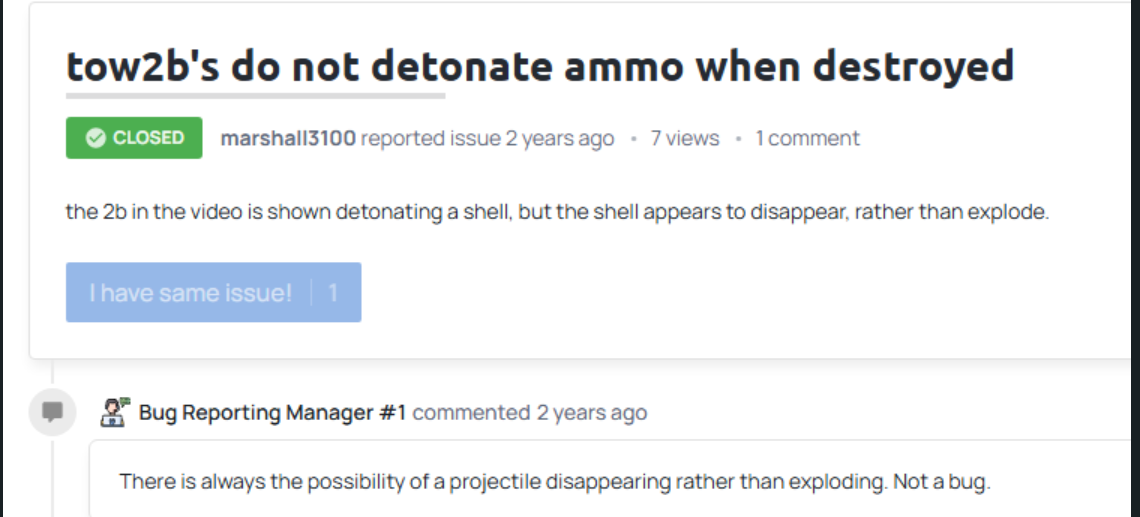This screenshot has width=1140, height=517.
Task: Jump to the "1 comment" link
Action: (807, 138)
